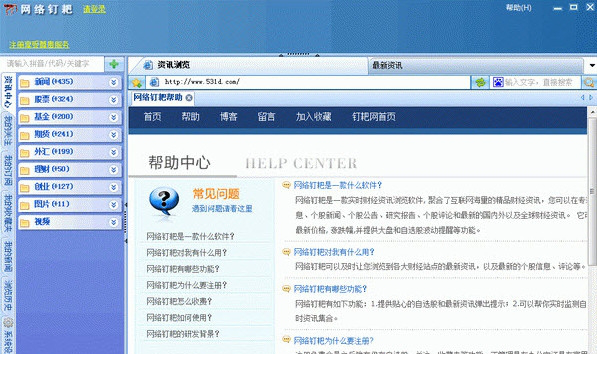Expand the 理财 (#50) category
Screen dimensions: 597x368
click(113, 170)
